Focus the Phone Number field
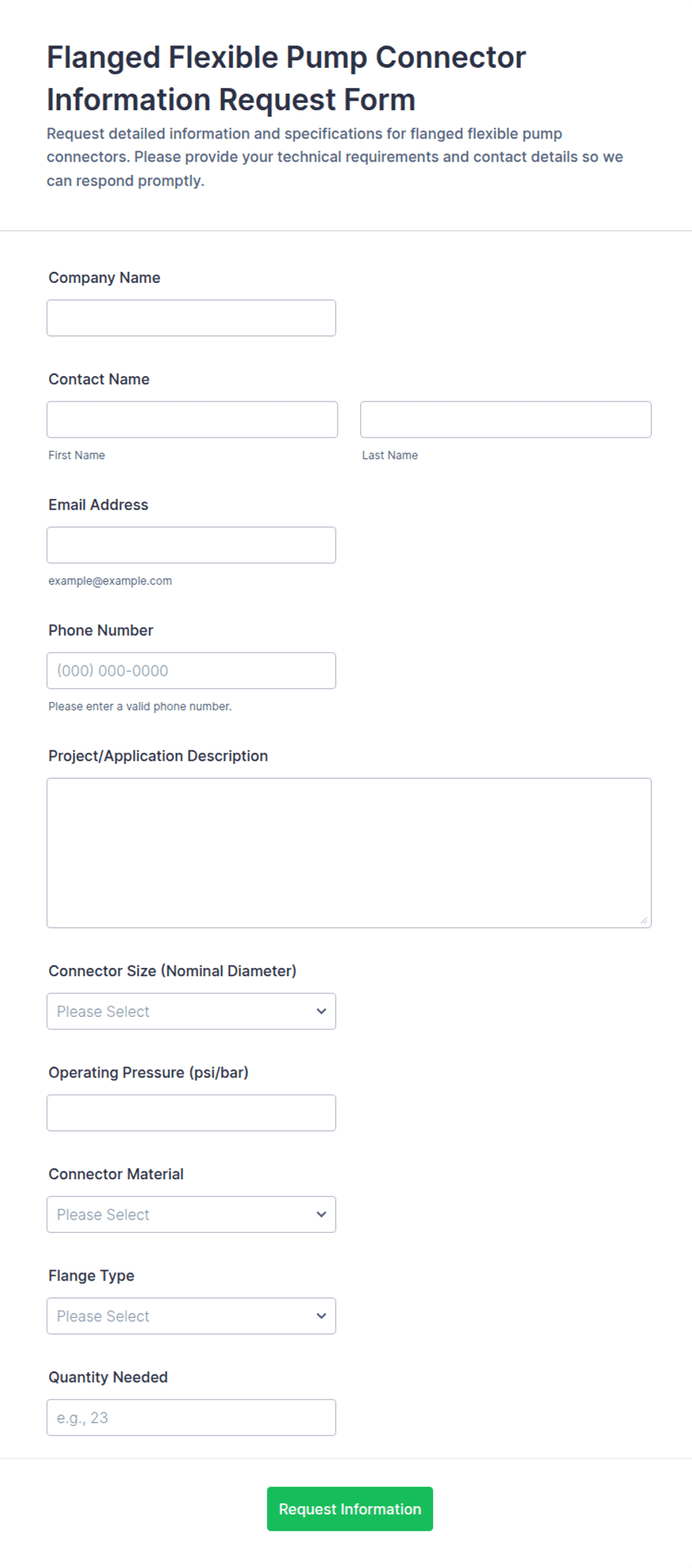Viewport: 692px width, 1568px height. [x=191, y=671]
